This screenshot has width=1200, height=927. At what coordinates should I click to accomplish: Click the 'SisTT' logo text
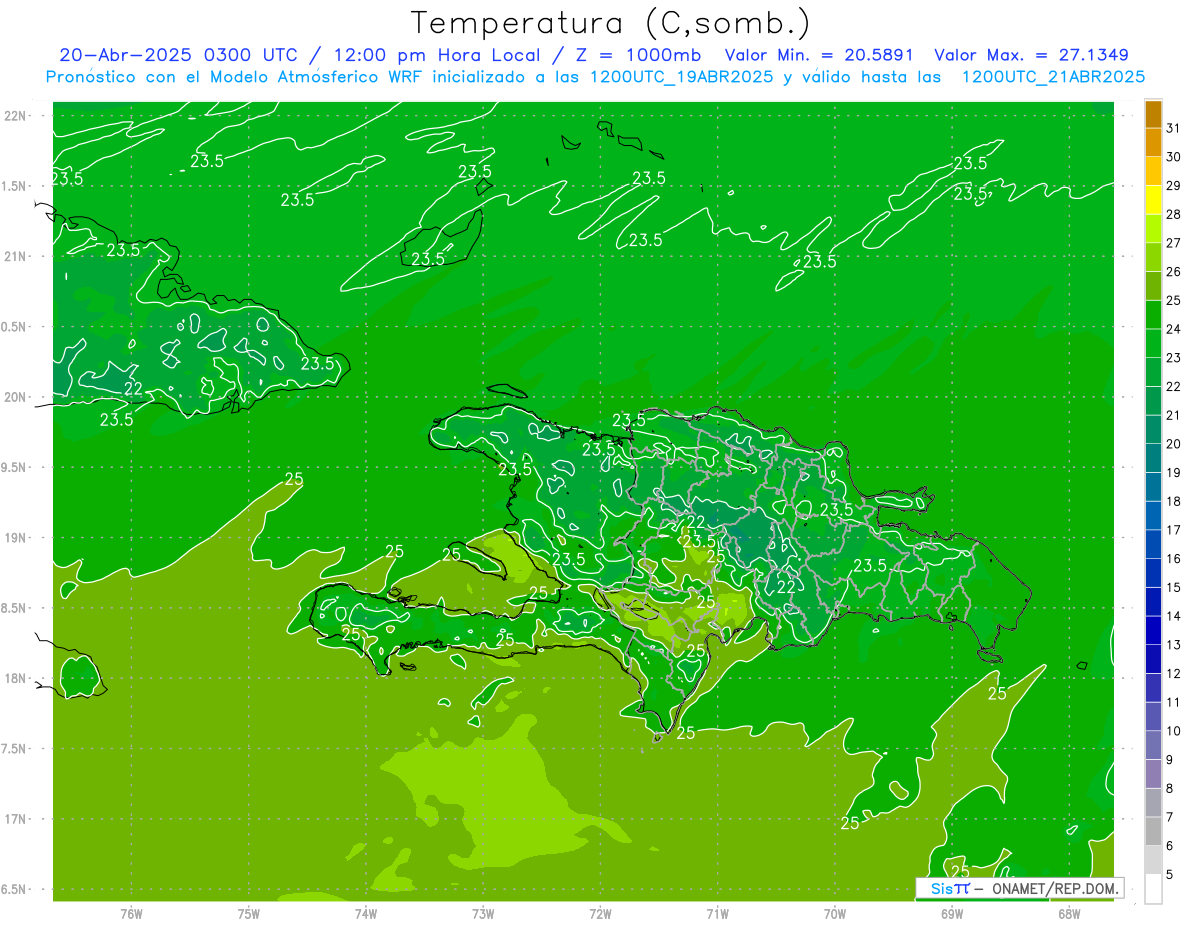pyautogui.click(x=949, y=888)
